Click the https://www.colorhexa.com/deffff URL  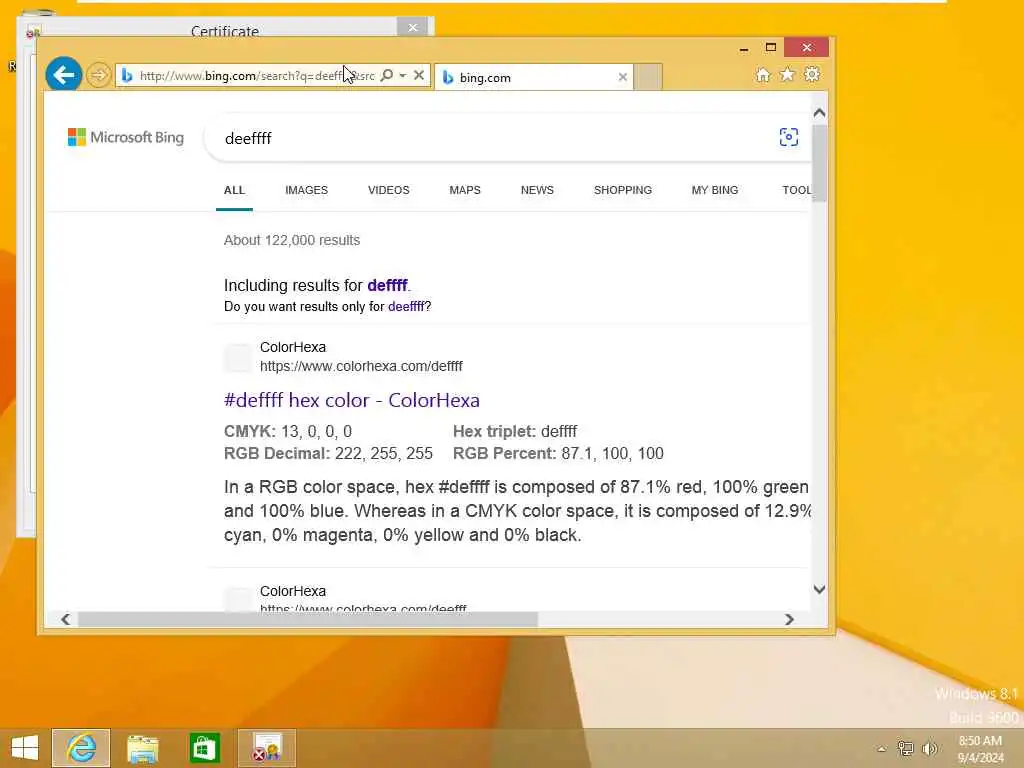coord(361,366)
